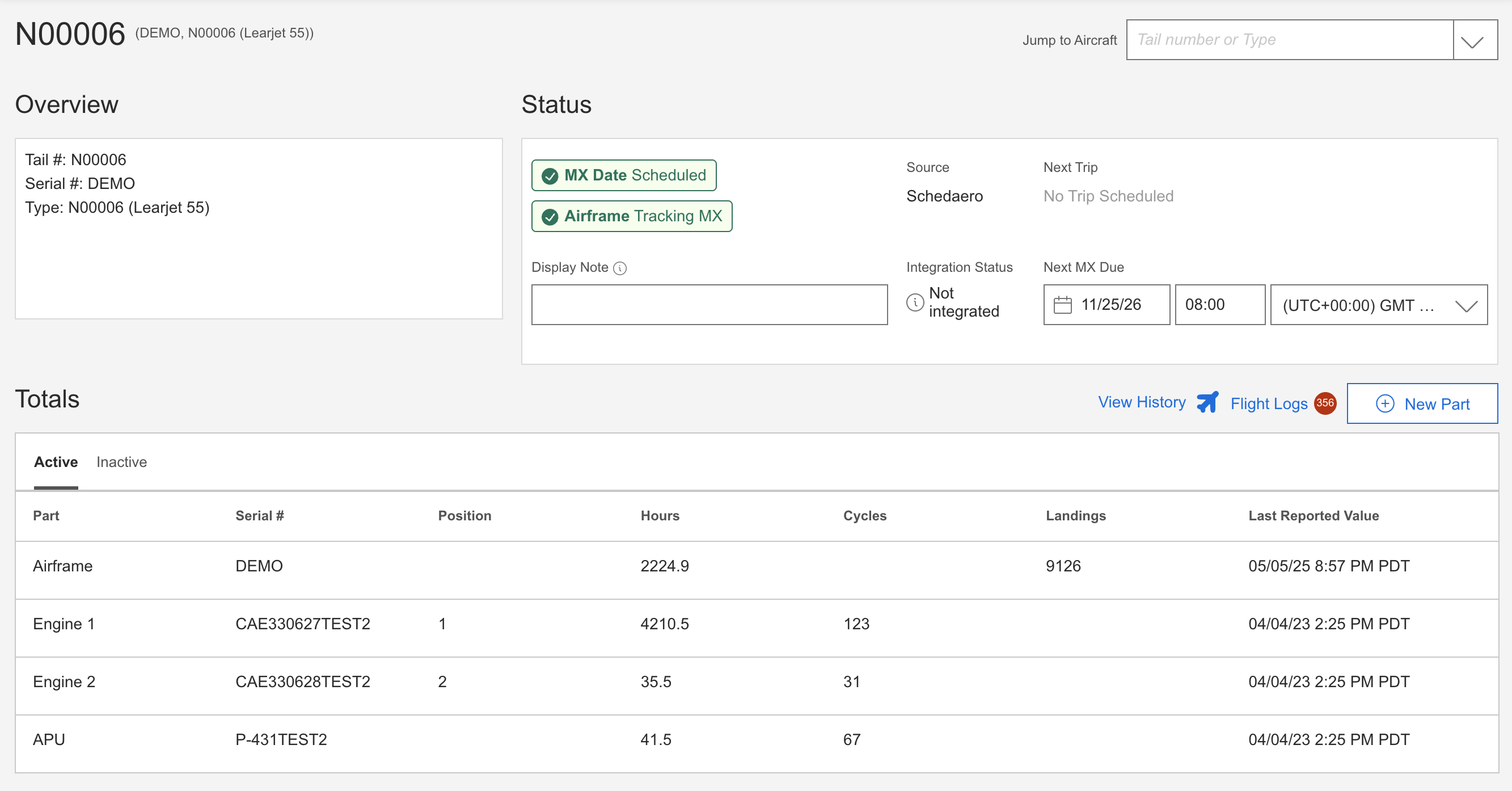Select the Engine 1 row
1512x791 pixels.
pyautogui.click(x=756, y=624)
